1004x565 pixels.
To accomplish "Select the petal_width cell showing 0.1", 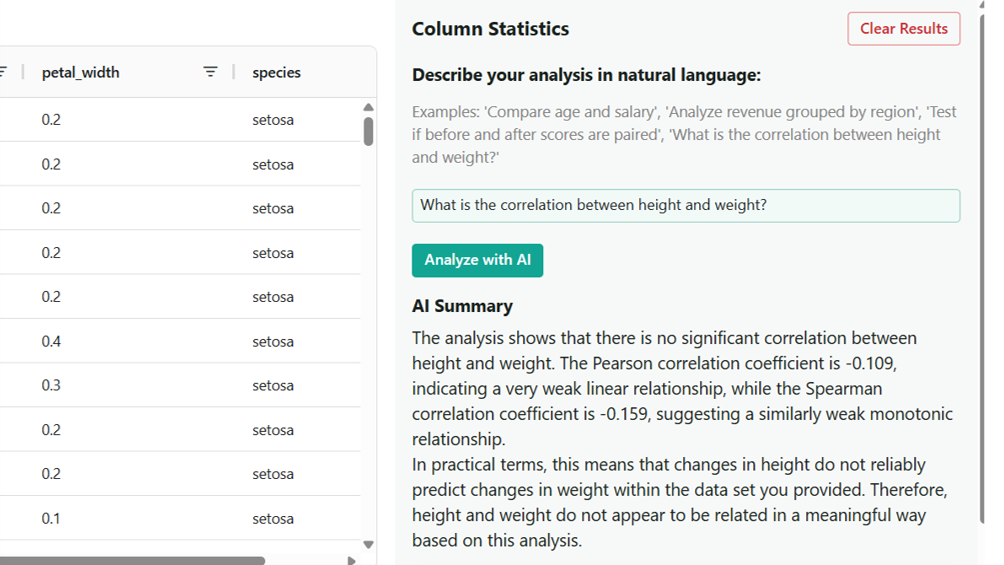I will (x=51, y=518).
